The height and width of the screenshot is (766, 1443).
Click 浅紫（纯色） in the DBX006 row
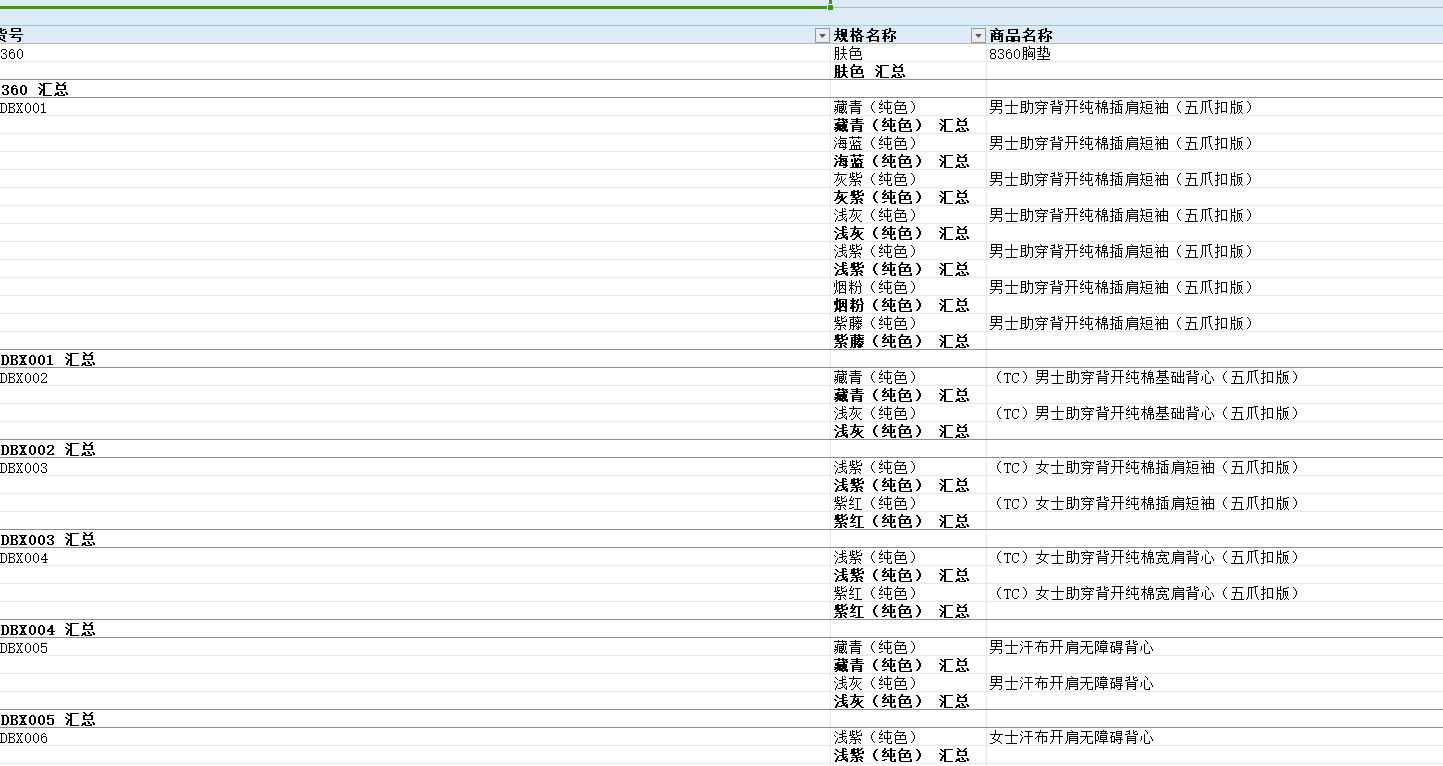(875, 738)
